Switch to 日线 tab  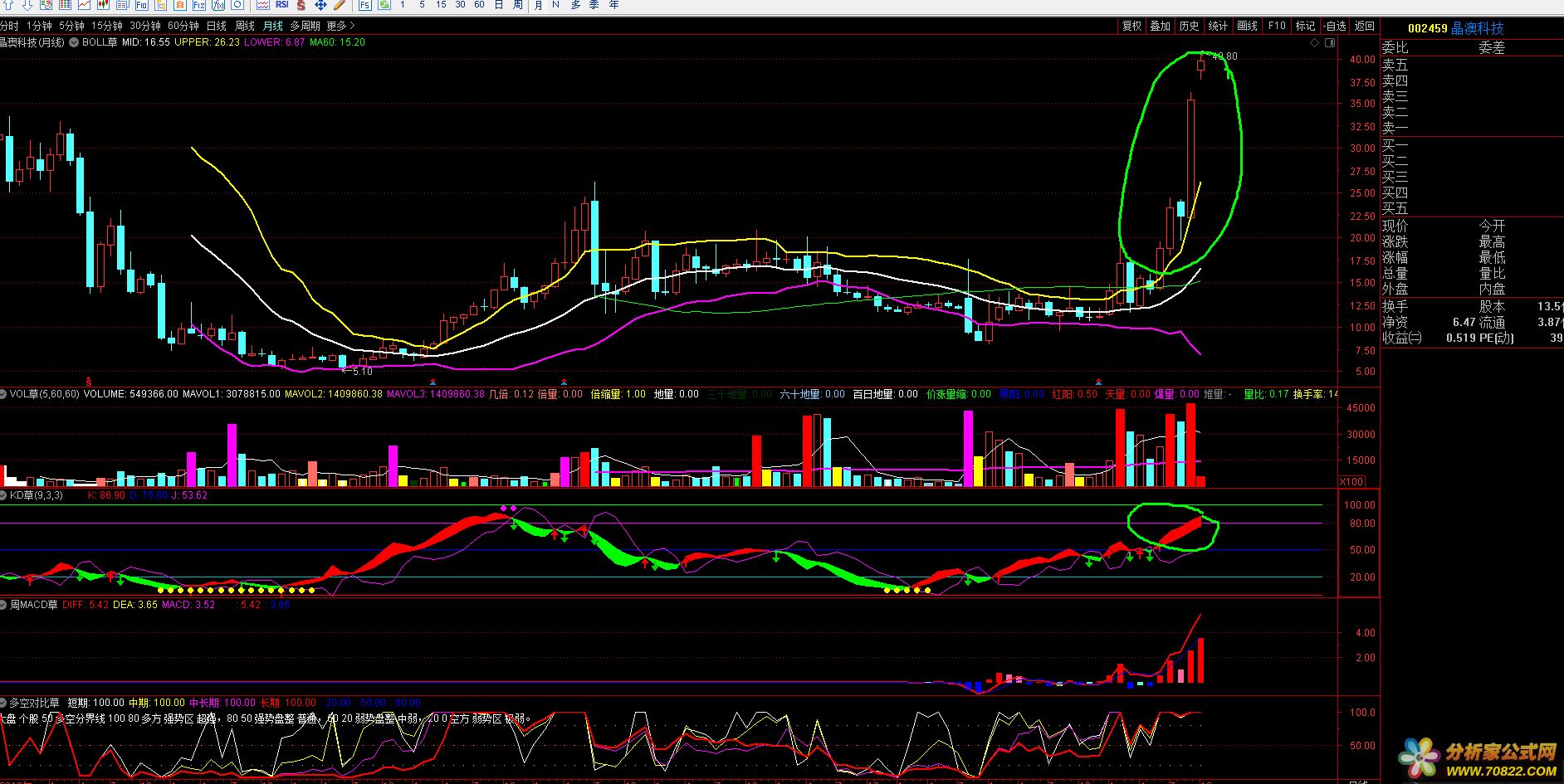(x=216, y=26)
